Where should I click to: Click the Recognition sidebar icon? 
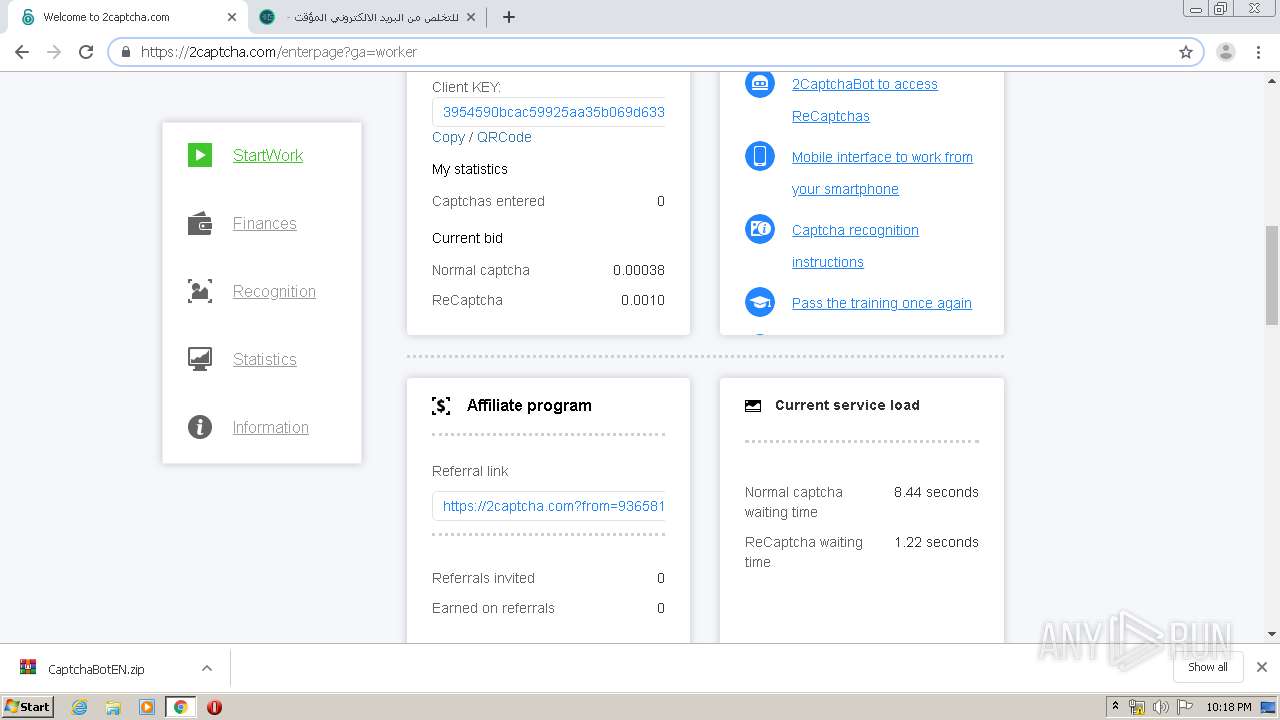coord(200,291)
